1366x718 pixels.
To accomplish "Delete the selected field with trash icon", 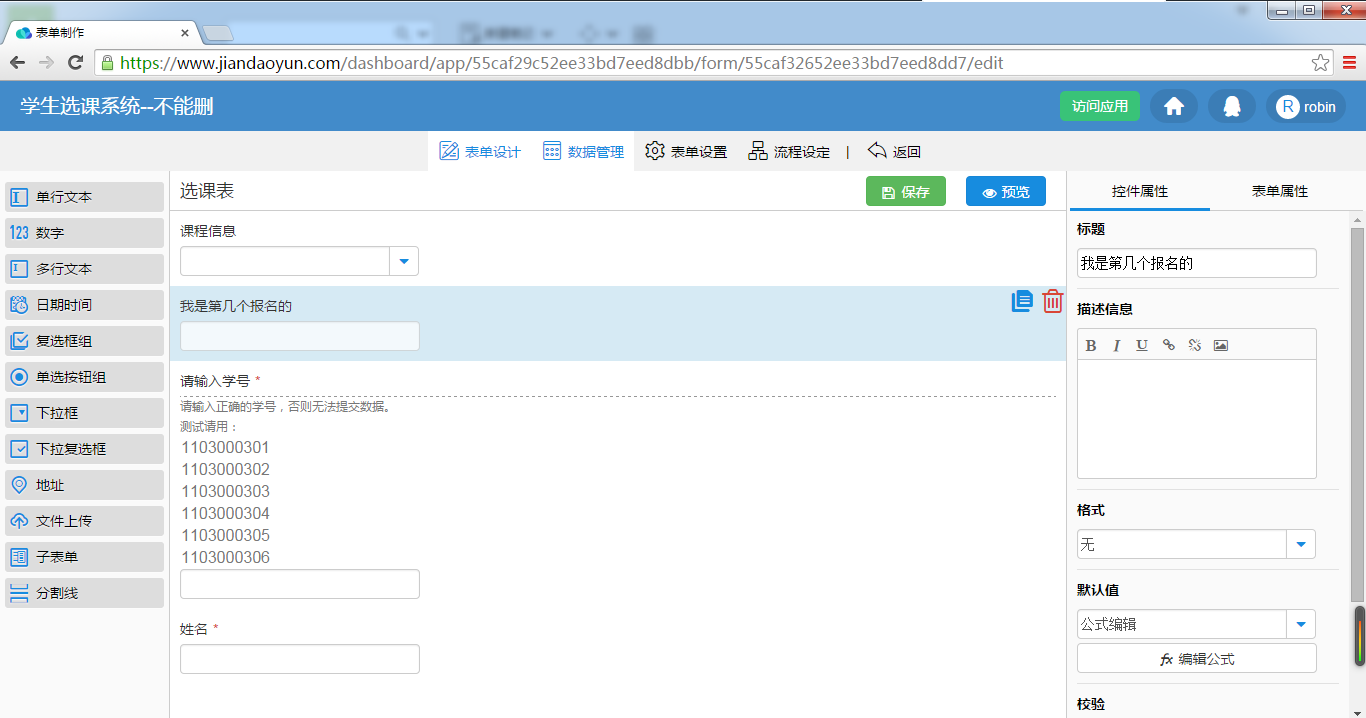I will coord(1053,301).
